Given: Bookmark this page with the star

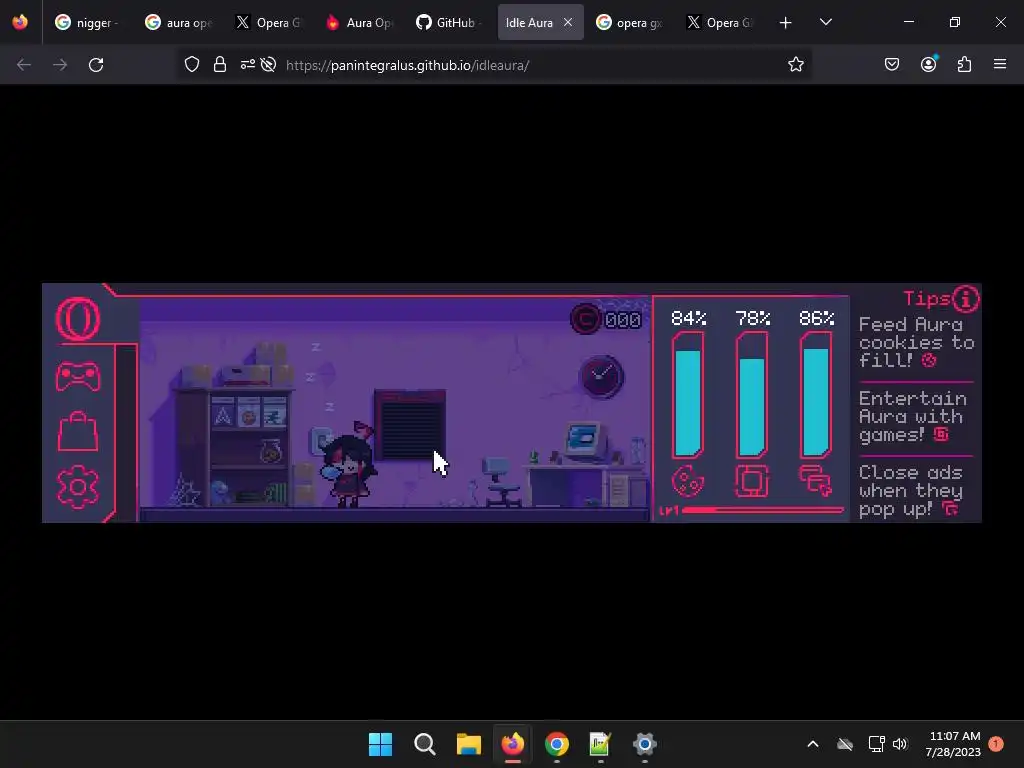Looking at the screenshot, I should (x=795, y=65).
